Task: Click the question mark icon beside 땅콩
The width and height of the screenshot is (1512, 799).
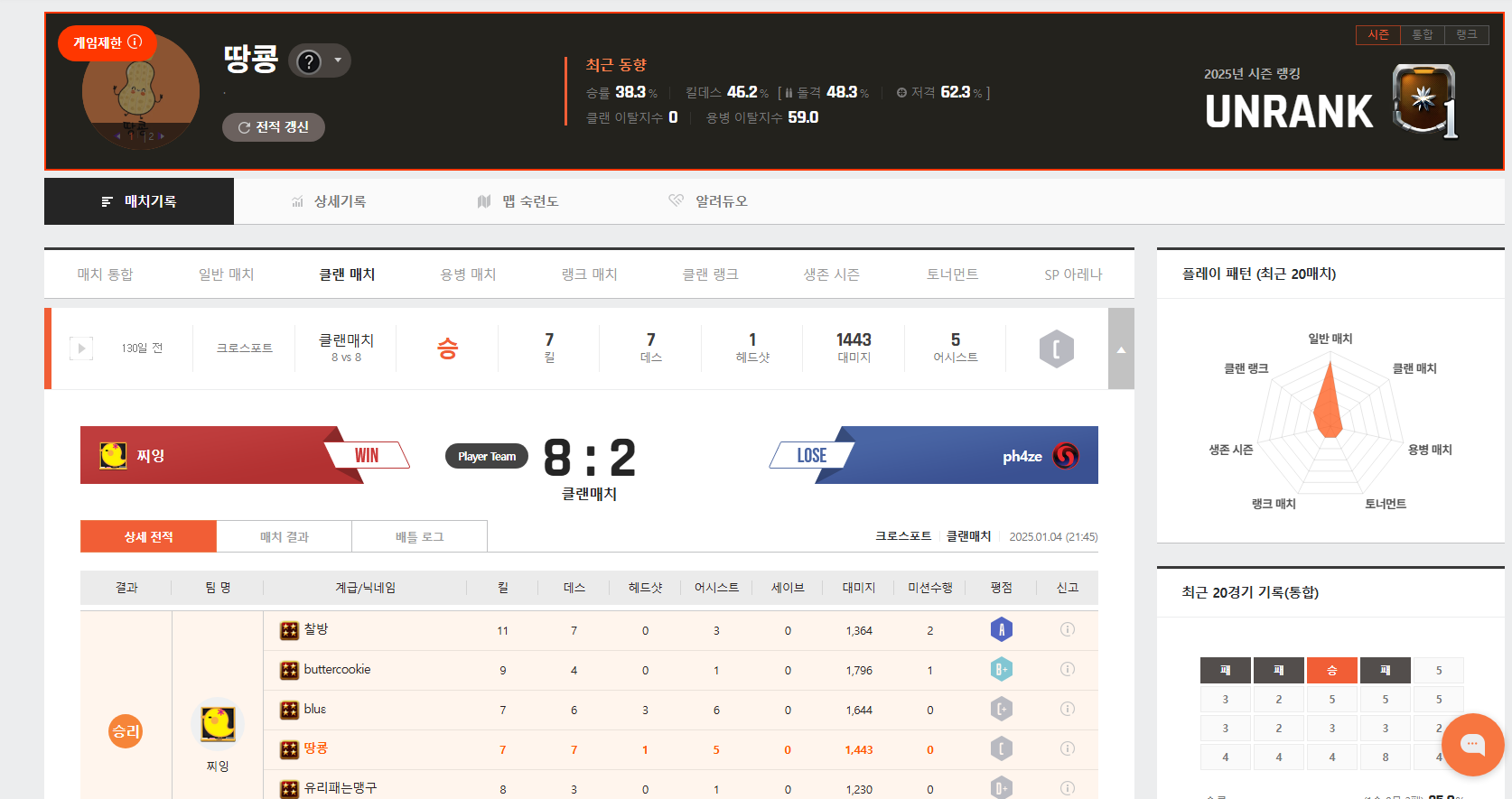Action: click(309, 61)
